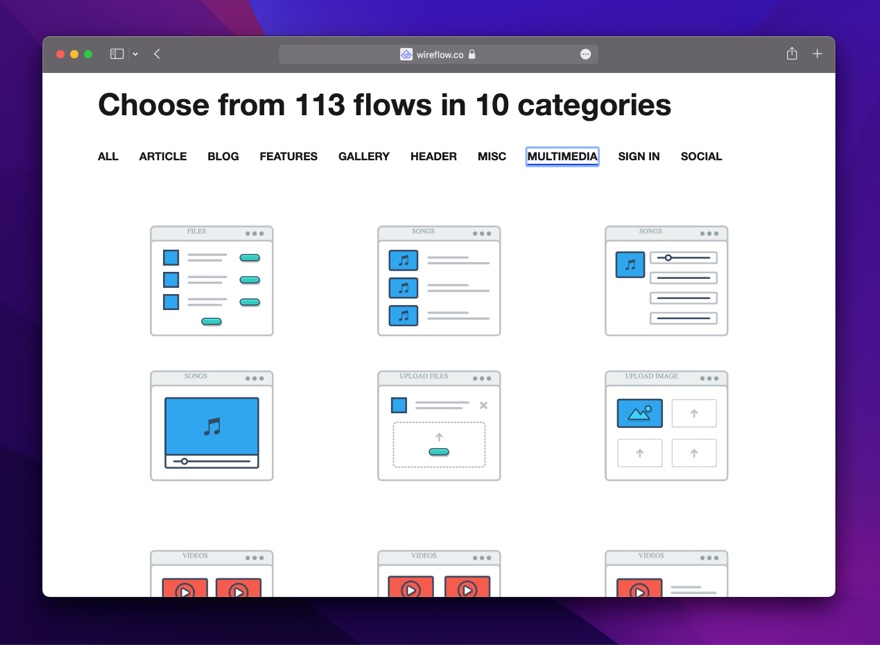Screen dimensions: 880x645
Task: Select the MULTIMEDIA category tab
Action: tap(562, 157)
